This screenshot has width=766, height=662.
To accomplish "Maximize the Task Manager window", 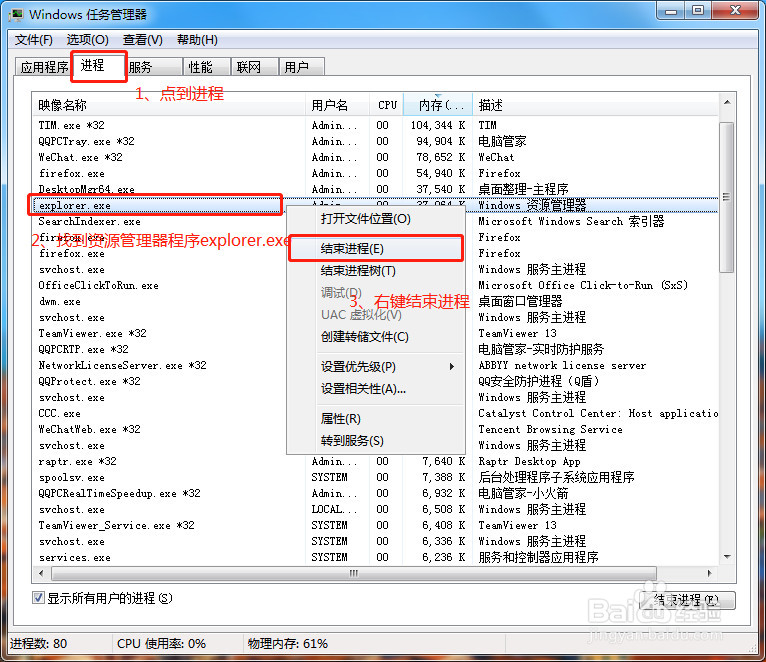I will click(x=698, y=11).
